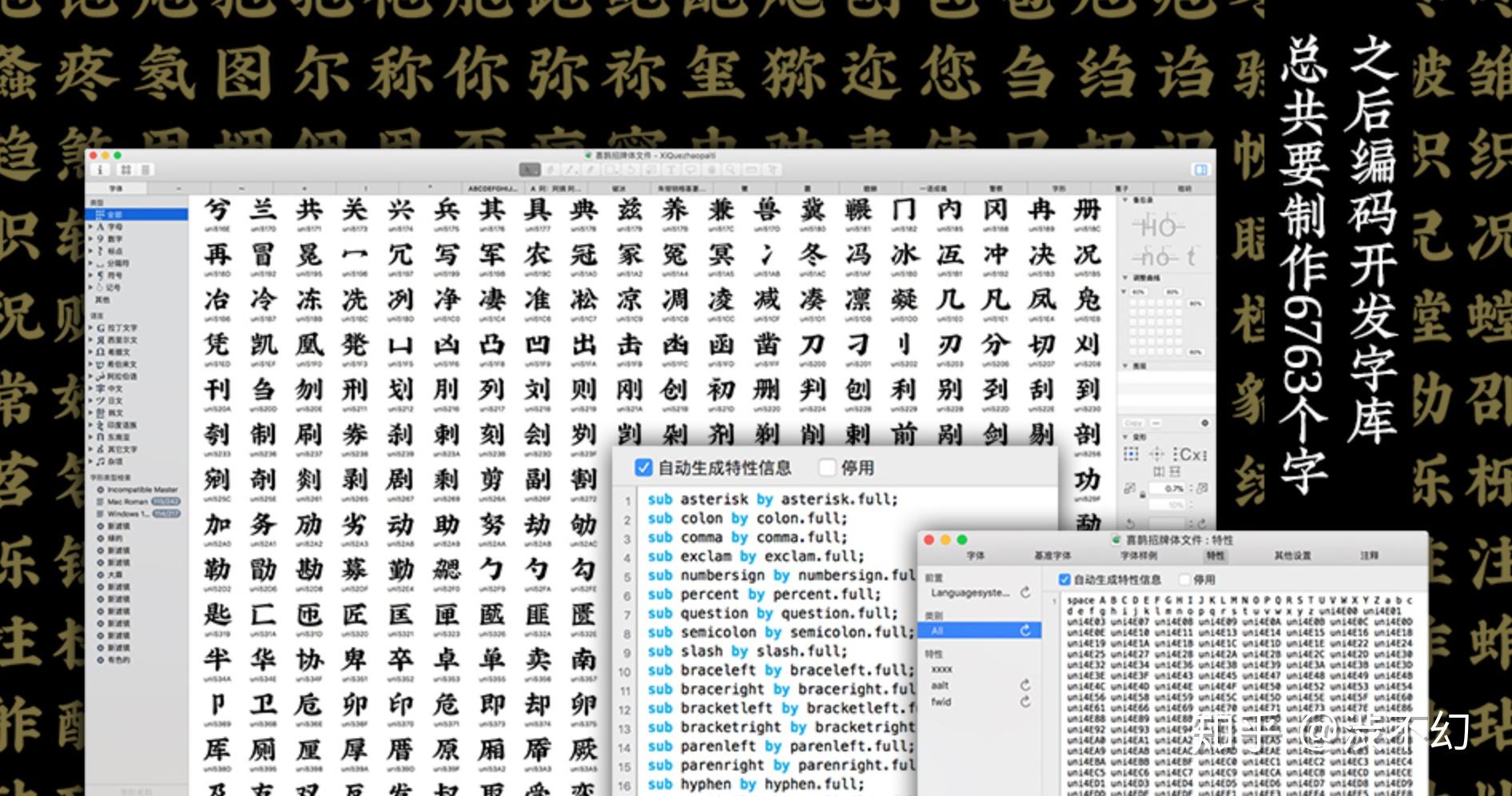This screenshot has width=1512, height=796.
Task: Pick the Select tool in the toolbar
Action: [529, 169]
